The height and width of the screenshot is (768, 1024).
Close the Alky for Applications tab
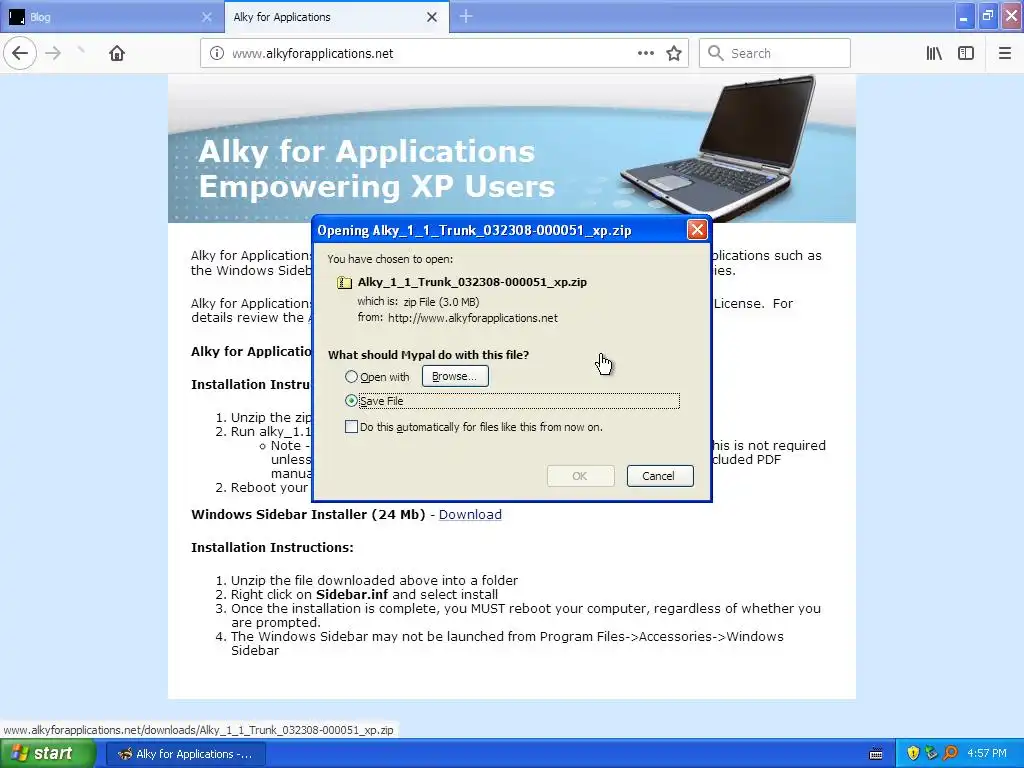pyautogui.click(x=432, y=17)
